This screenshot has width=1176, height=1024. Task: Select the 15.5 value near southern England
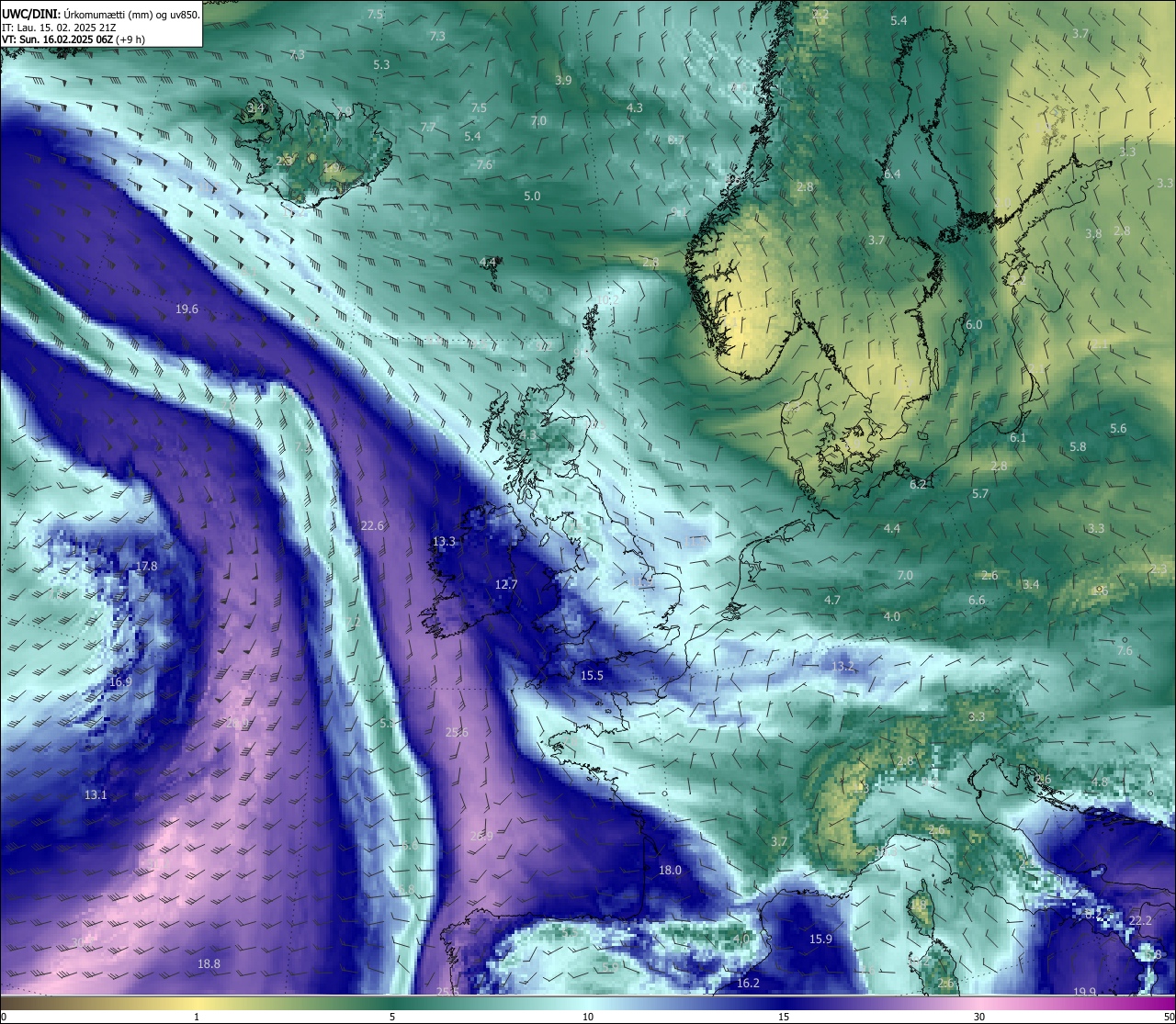pyautogui.click(x=592, y=676)
